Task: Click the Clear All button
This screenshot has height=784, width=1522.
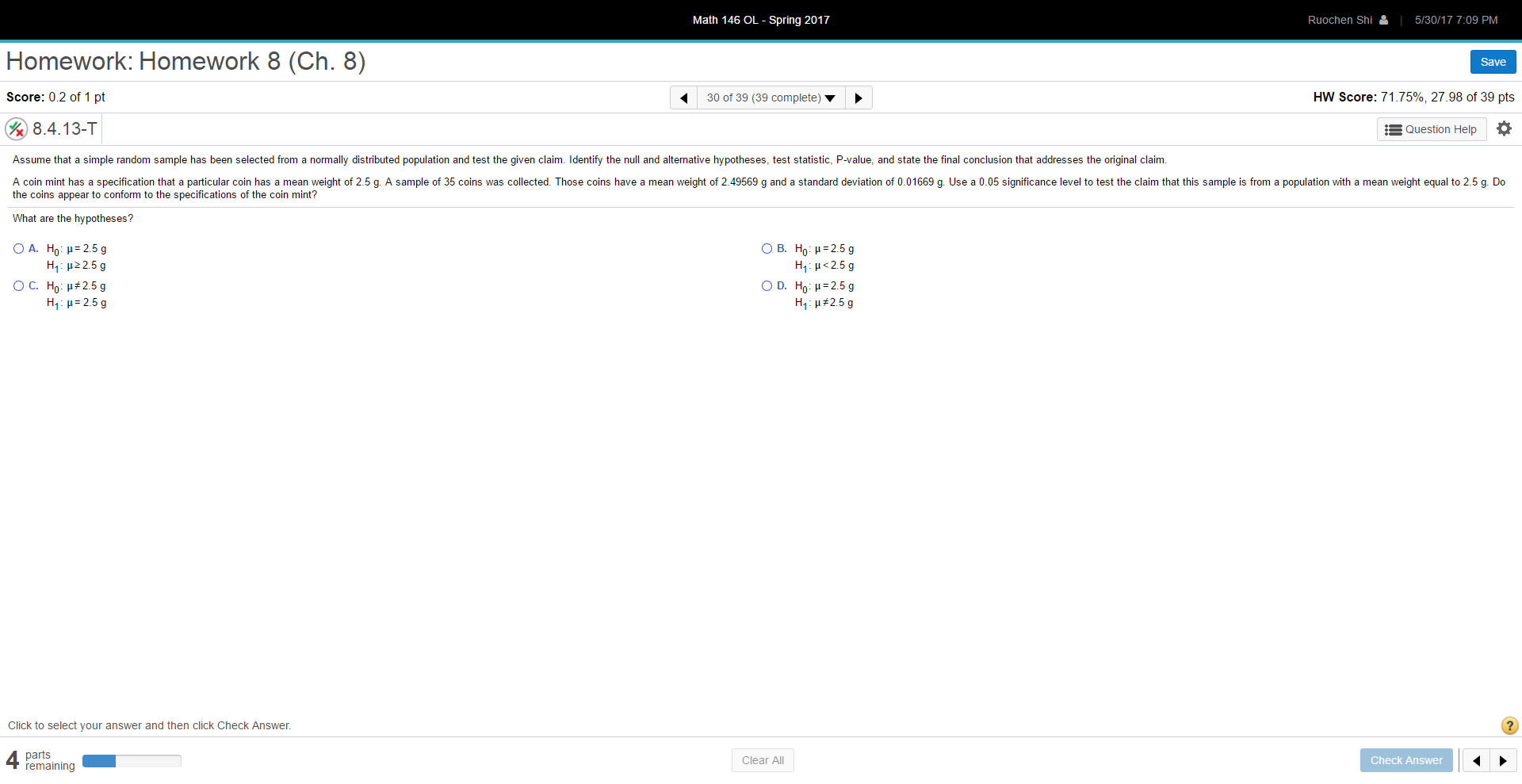Action: coord(762,759)
